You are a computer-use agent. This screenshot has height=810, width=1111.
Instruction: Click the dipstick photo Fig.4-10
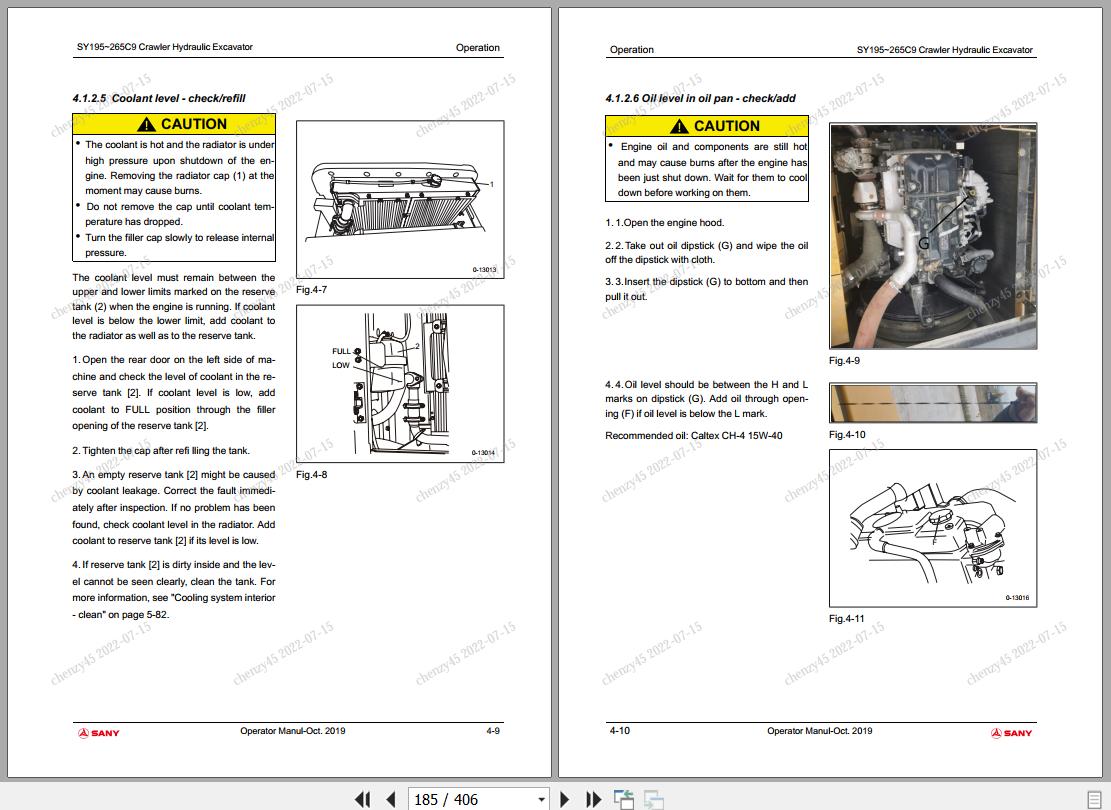932,403
